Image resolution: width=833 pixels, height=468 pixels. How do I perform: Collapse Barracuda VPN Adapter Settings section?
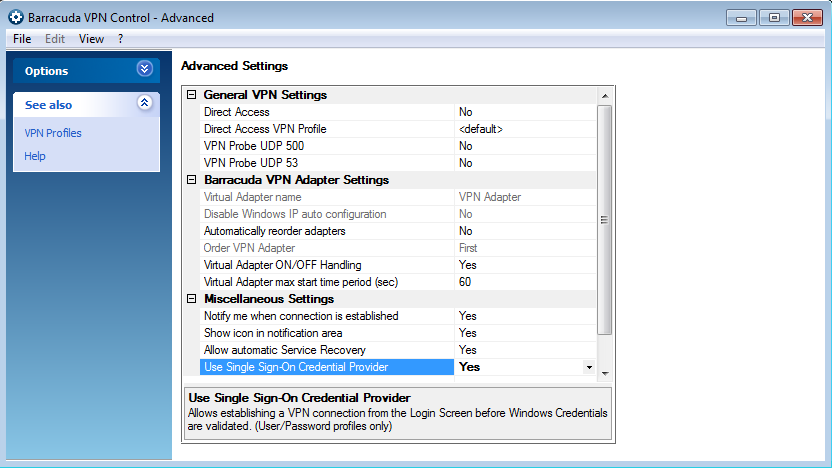click(192, 180)
